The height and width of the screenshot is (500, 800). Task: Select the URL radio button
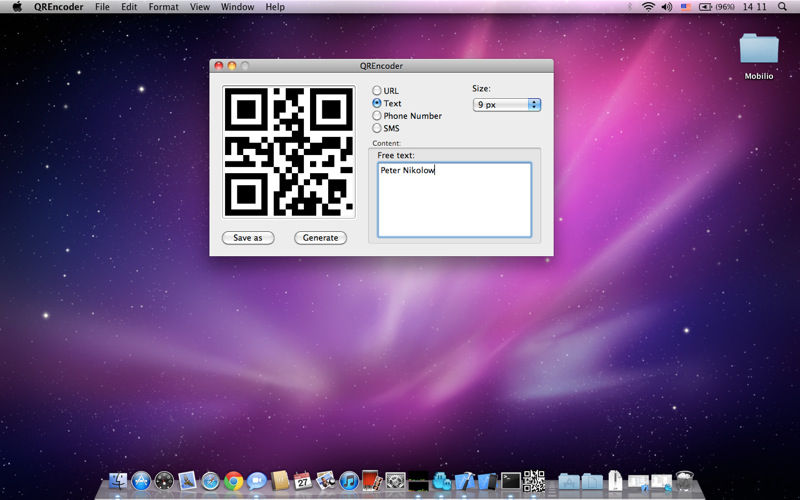coord(377,90)
